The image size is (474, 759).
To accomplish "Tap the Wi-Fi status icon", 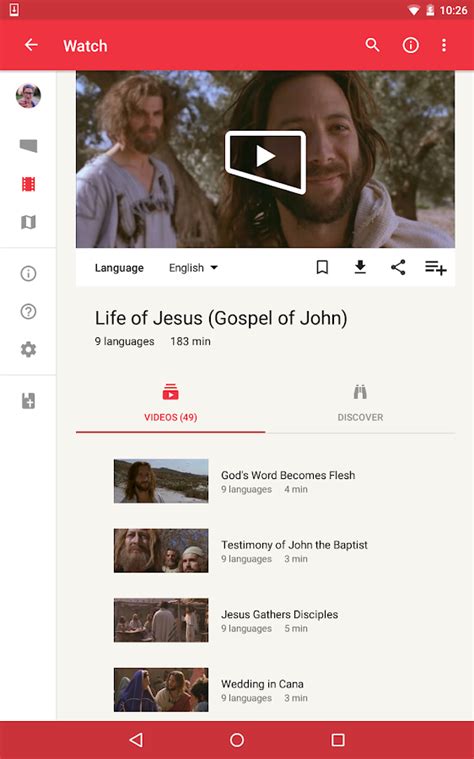I will pyautogui.click(x=413, y=10).
